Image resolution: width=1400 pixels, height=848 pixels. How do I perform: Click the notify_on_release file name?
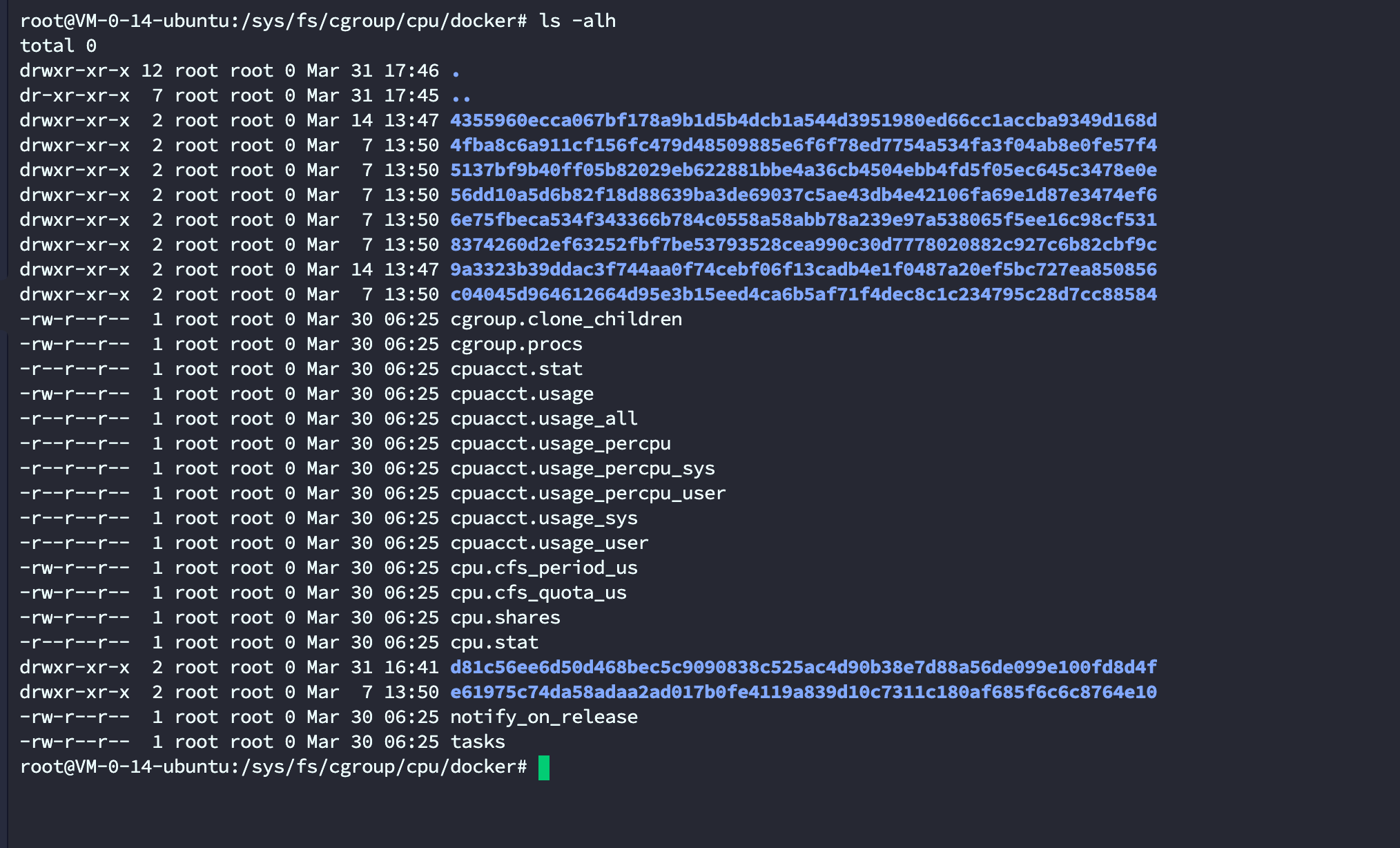544,717
